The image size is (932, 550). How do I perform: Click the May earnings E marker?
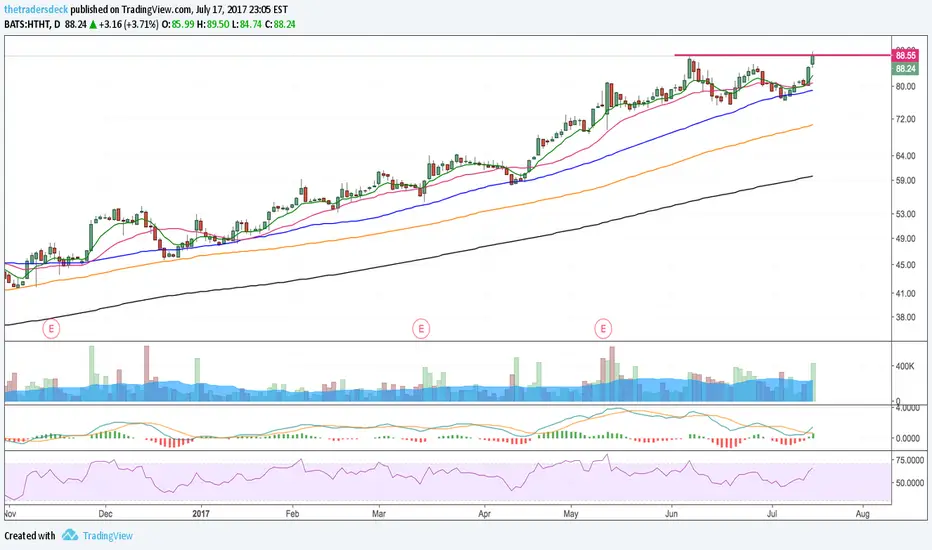pos(603,328)
